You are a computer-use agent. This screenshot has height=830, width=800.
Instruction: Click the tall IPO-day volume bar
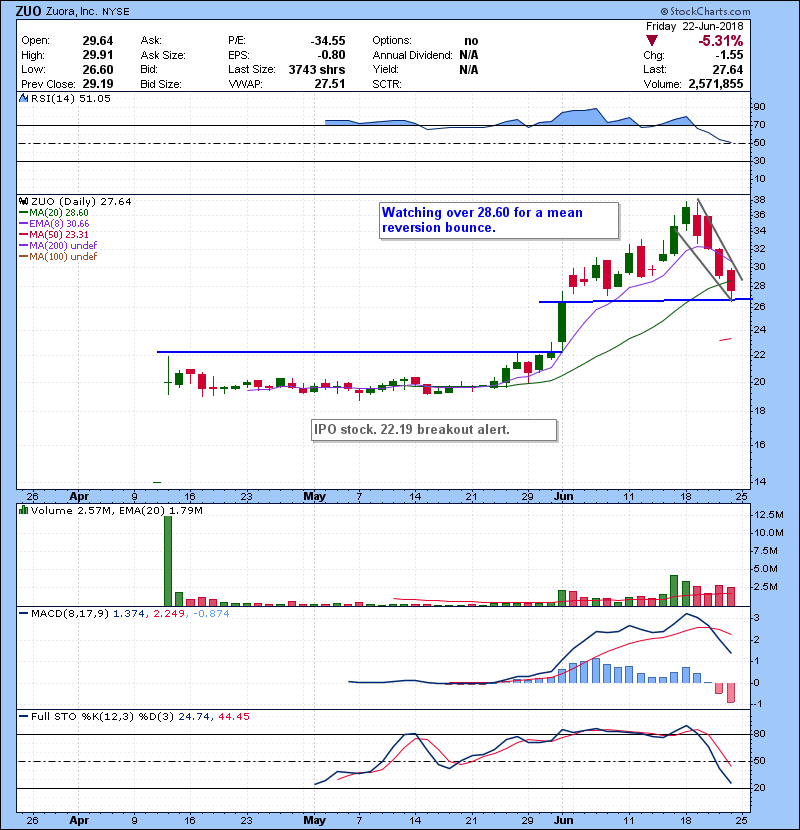pos(168,561)
